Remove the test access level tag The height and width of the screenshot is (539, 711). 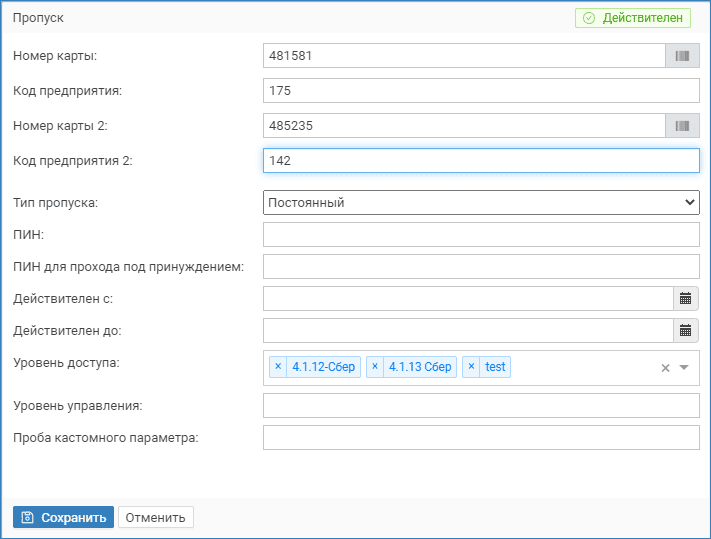tap(471, 367)
